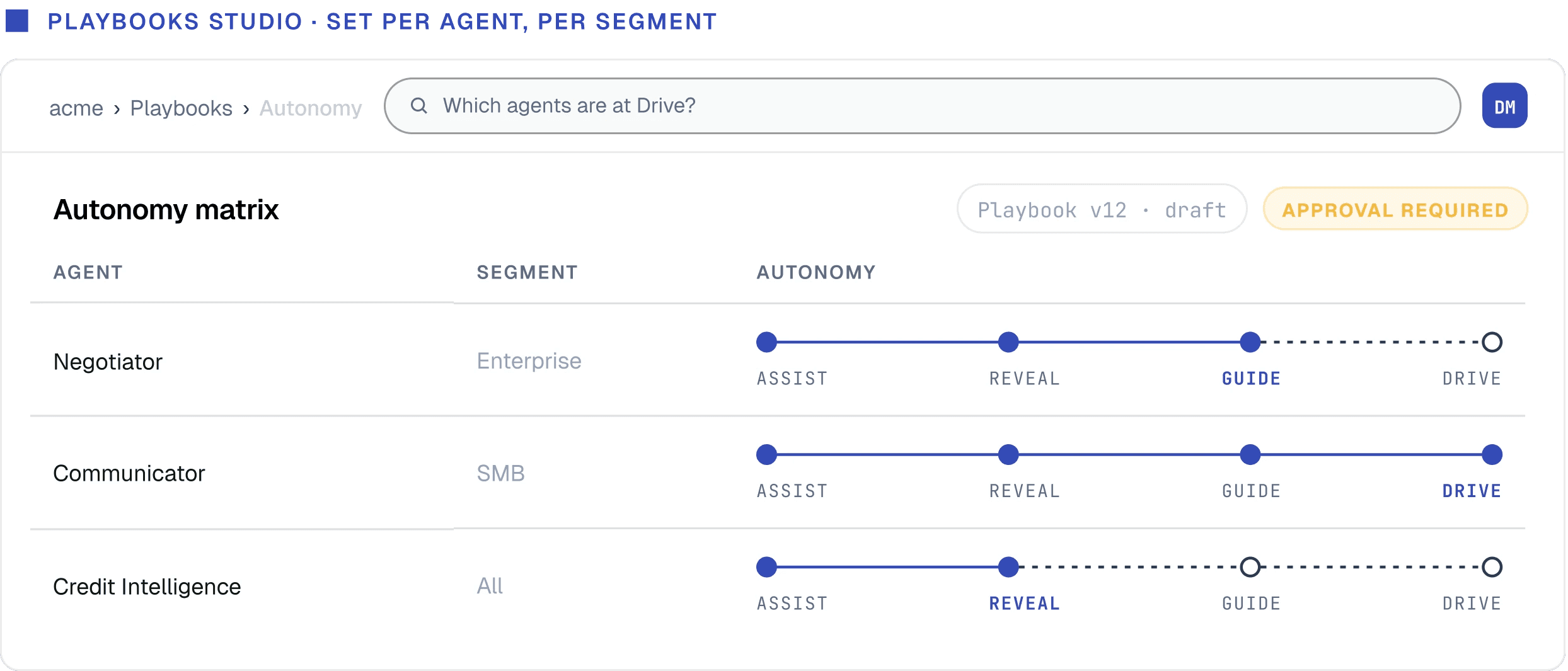The image size is (1568, 671).
Task: Focus the Which agents are at Drive search field
Action: click(x=922, y=106)
